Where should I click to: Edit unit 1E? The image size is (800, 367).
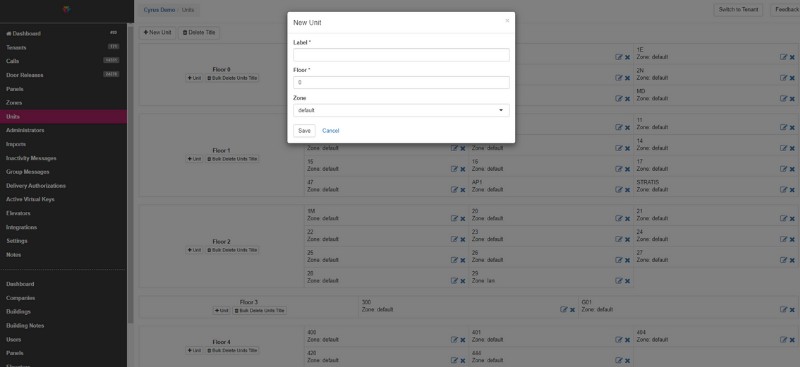783,57
